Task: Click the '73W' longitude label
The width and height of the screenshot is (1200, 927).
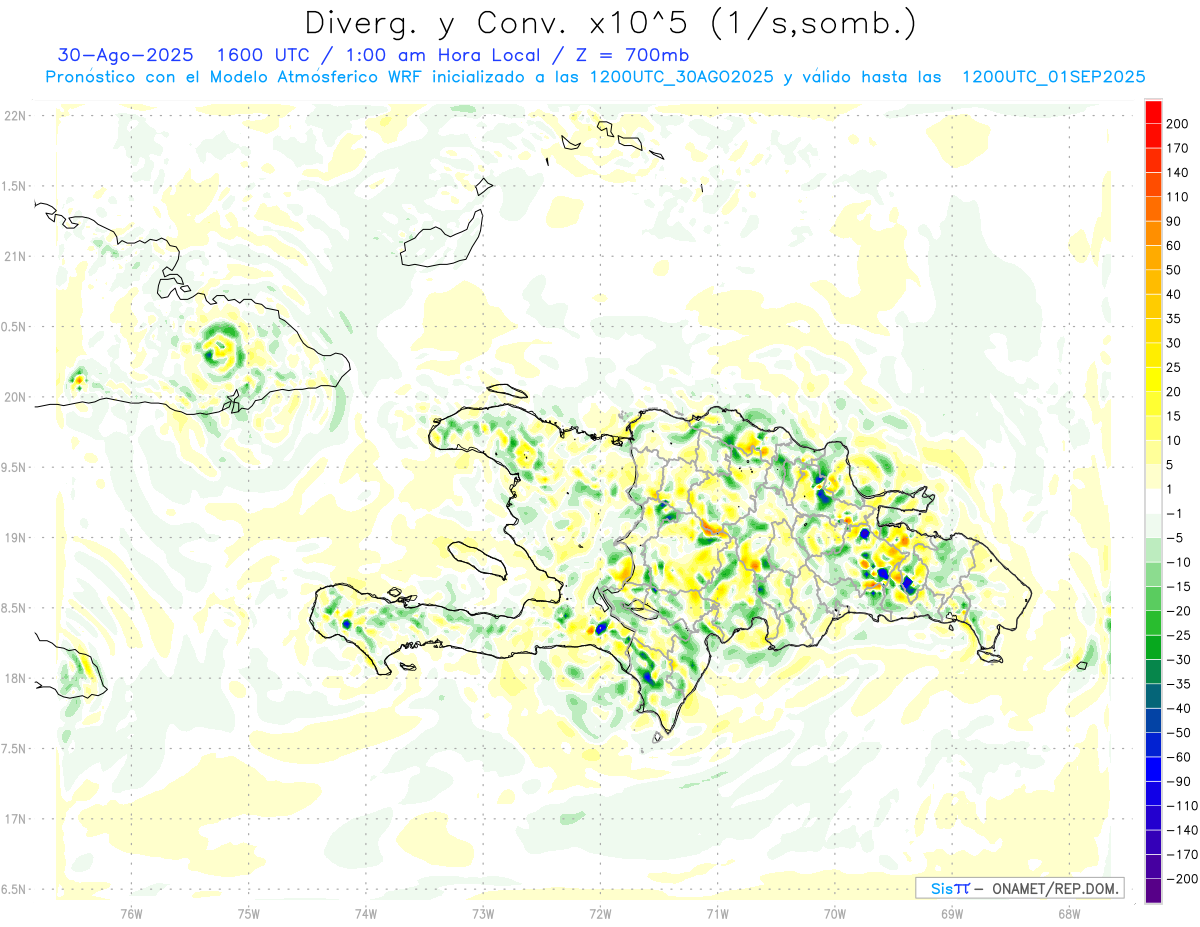Action: (483, 912)
